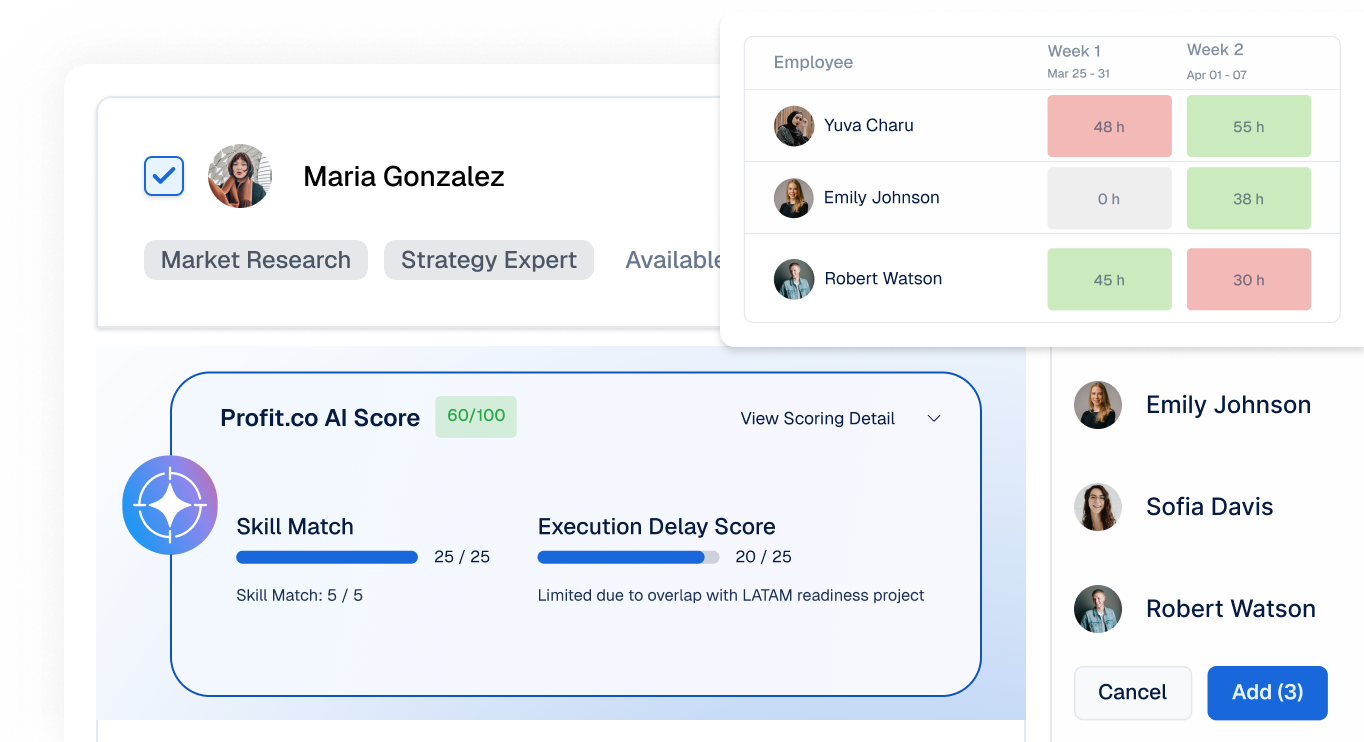Click the Profit.co AI Score heading
Viewport: 1364px width, 742px height.
[320, 418]
